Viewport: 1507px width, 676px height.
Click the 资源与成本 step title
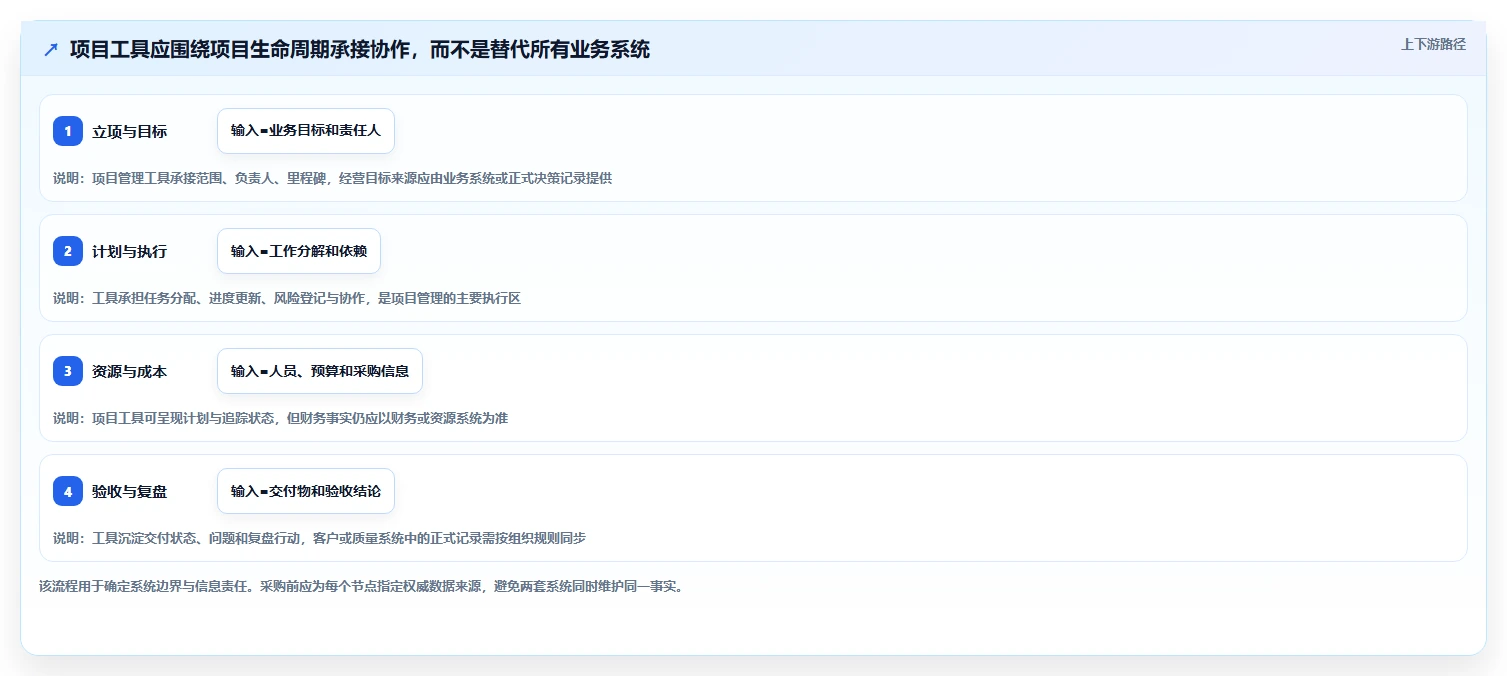tap(129, 371)
